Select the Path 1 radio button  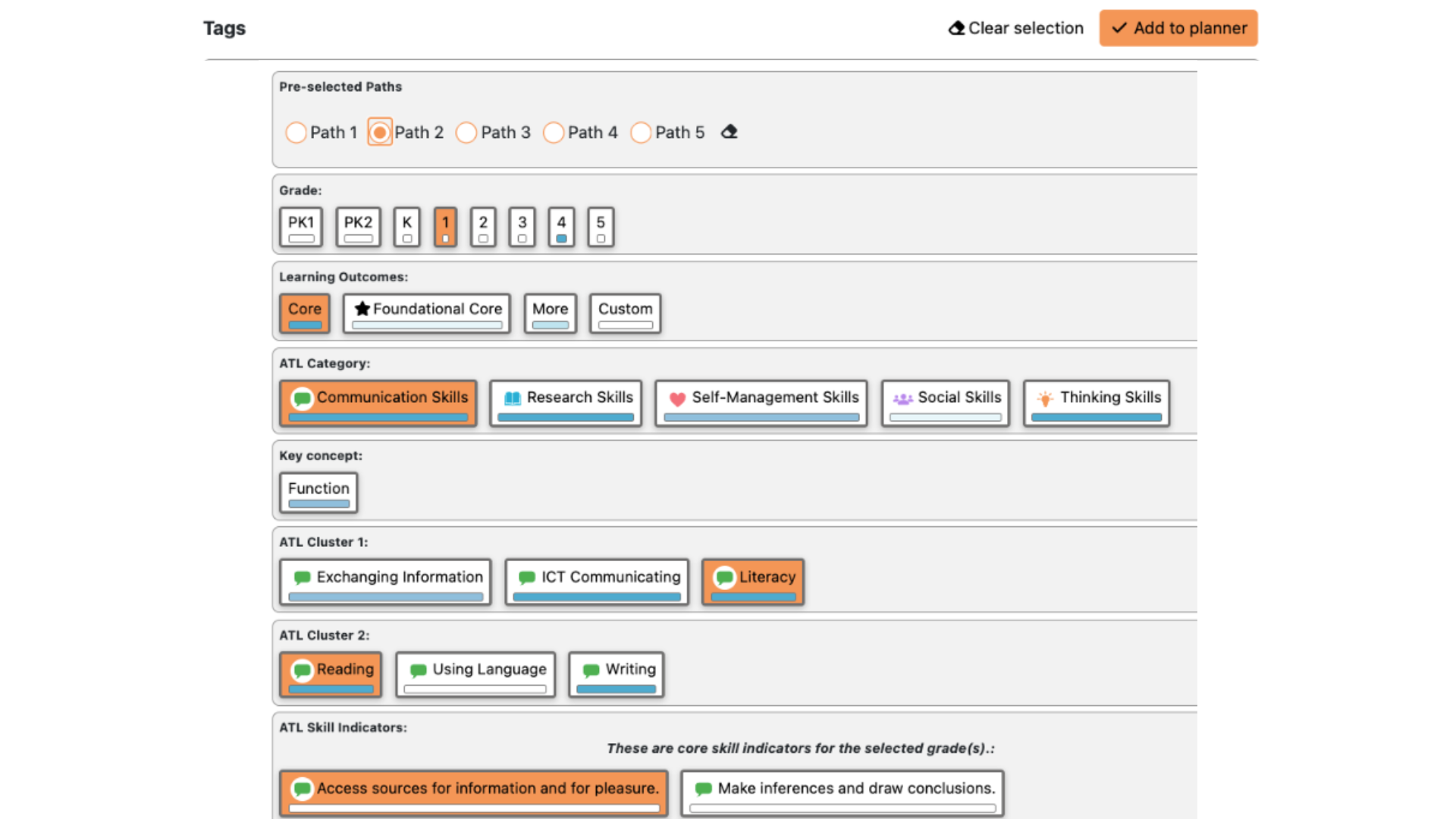(296, 133)
